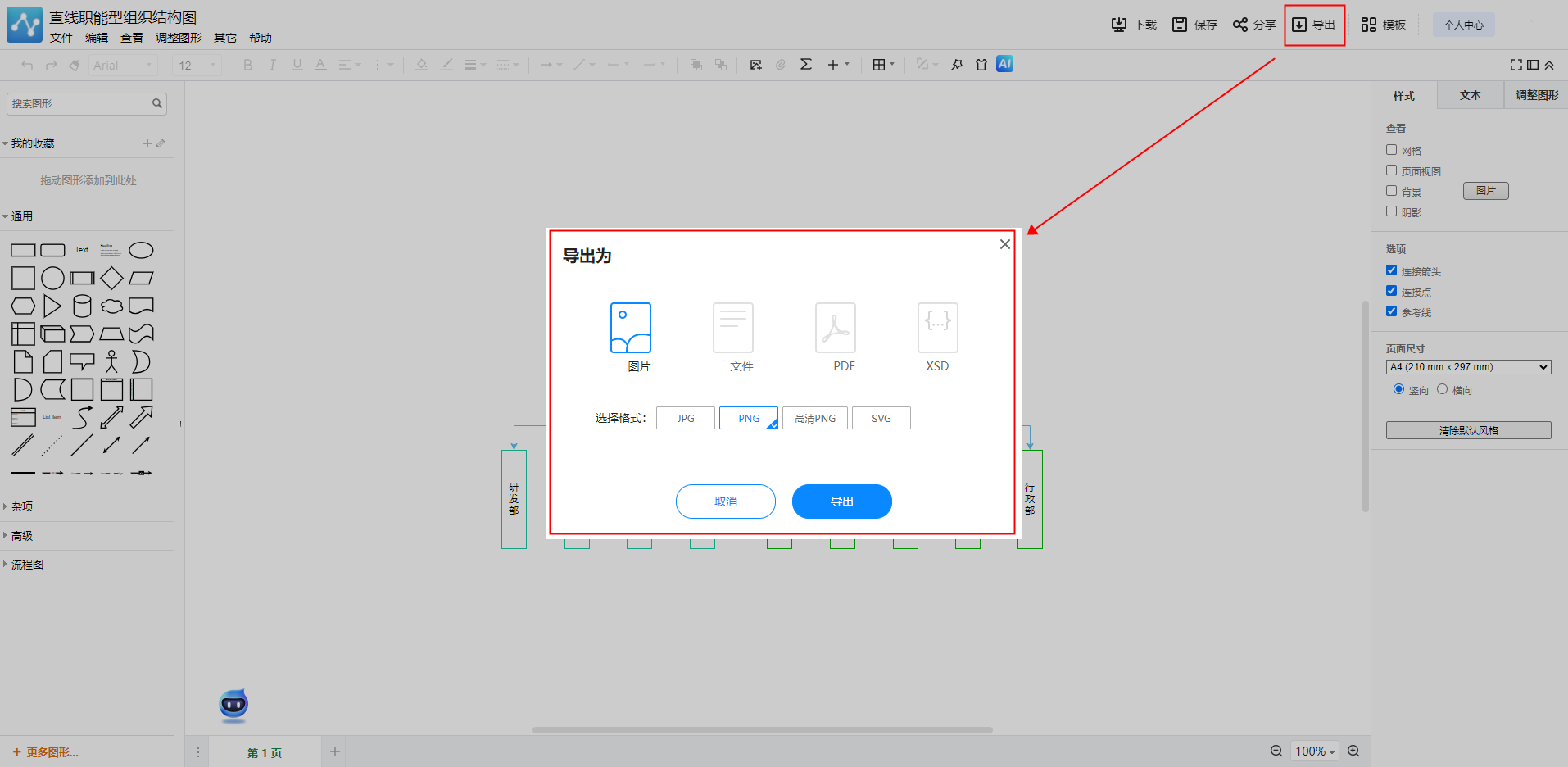The image size is (1568, 767).
Task: Open the 100% zoom level dropdown
Action: coord(1314,751)
